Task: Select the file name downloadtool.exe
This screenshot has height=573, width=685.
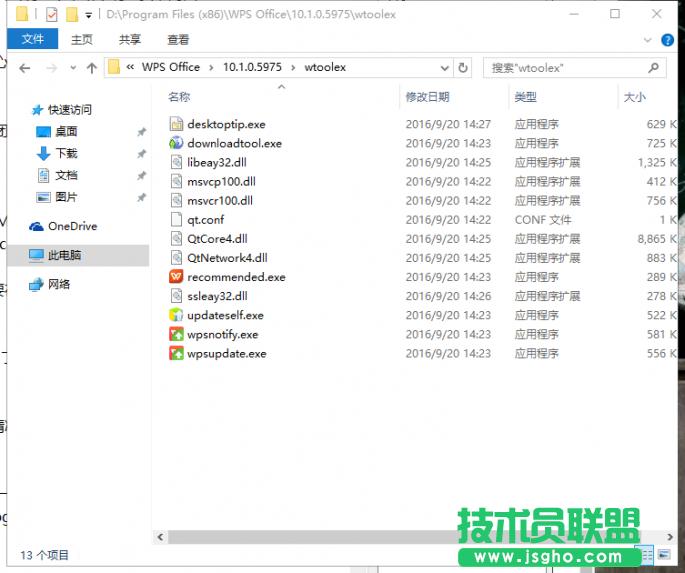Action: pyautogui.click(x=235, y=143)
